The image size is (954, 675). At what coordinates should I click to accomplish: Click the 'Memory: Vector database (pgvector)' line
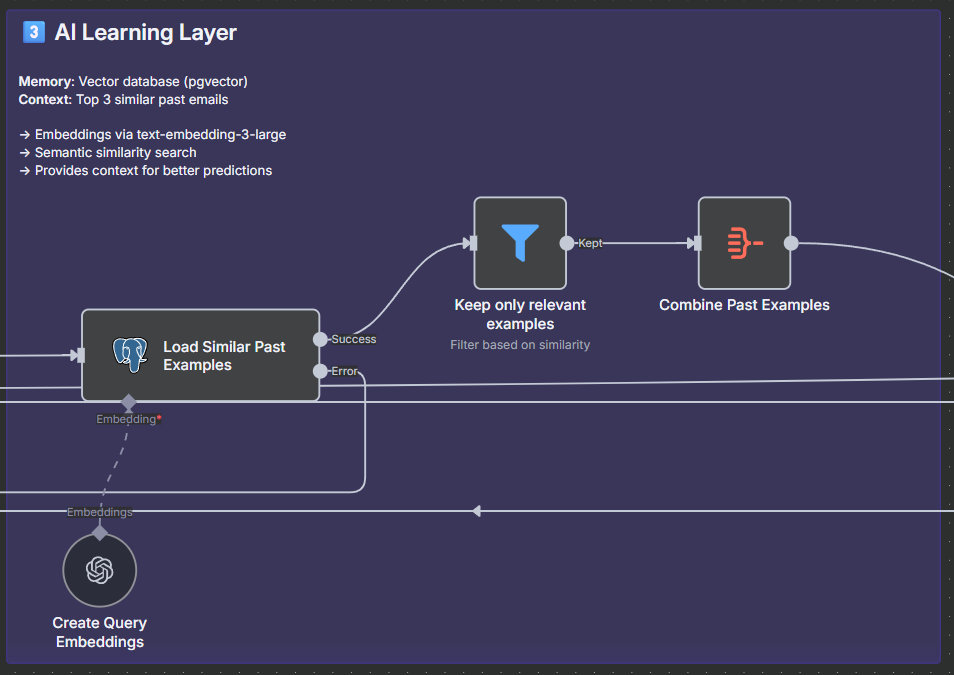pos(133,82)
